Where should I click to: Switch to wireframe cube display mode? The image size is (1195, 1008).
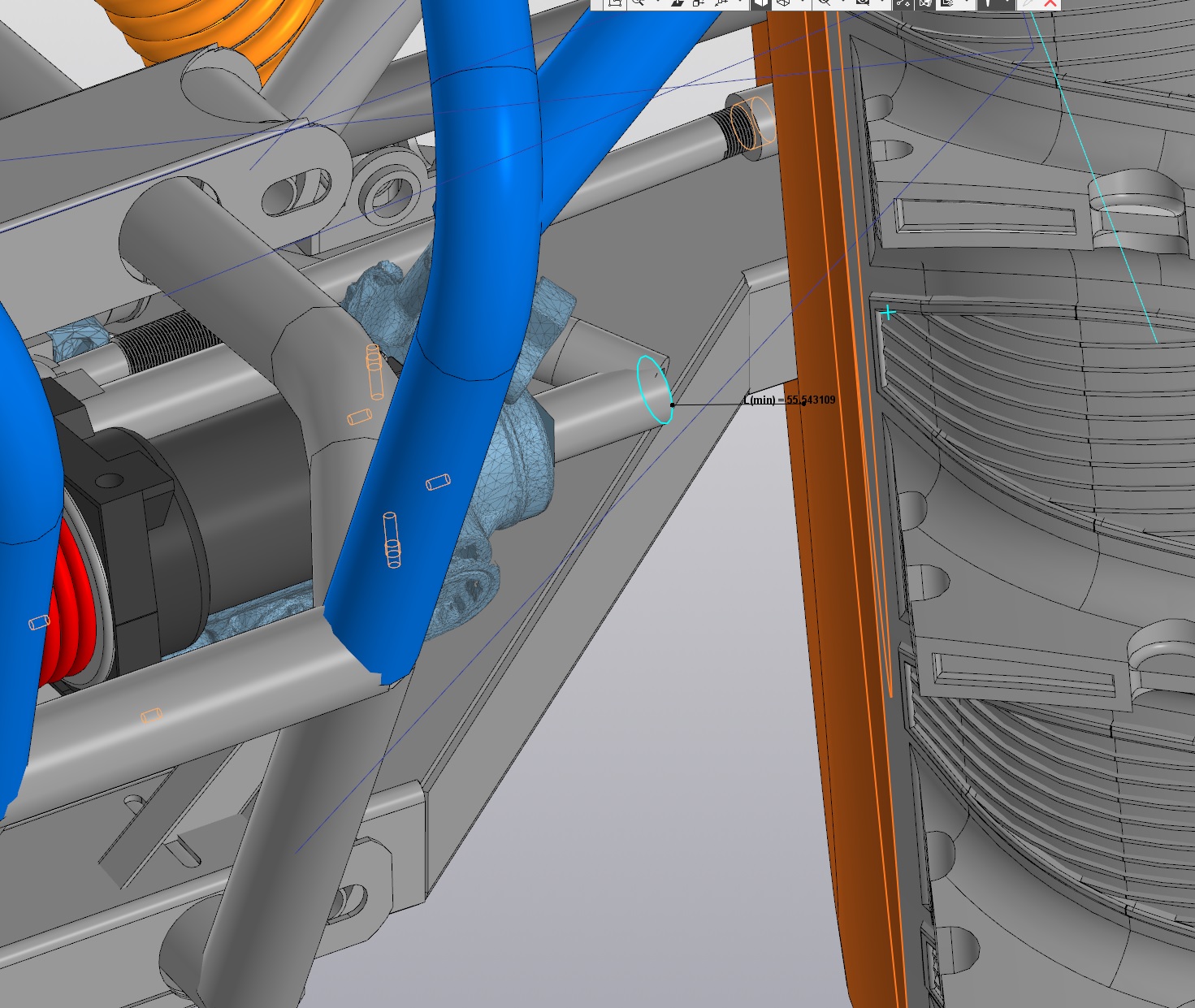[783, 3]
